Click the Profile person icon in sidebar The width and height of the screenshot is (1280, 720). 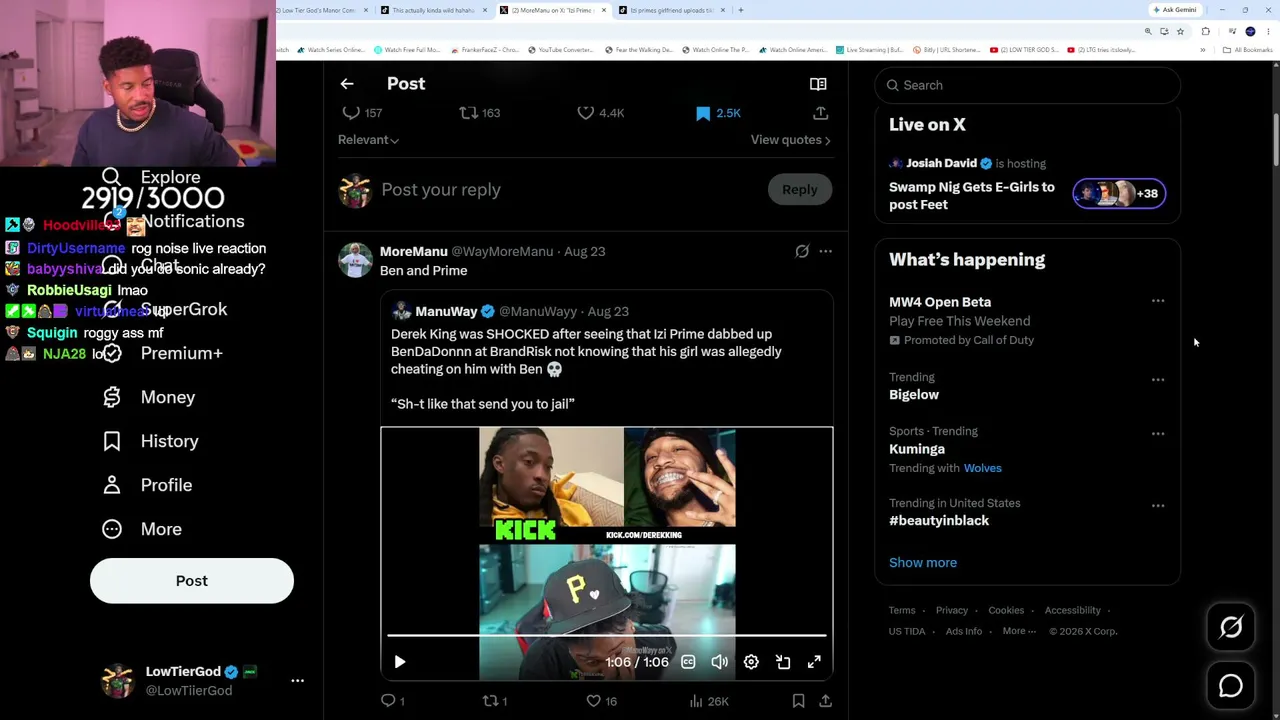(112, 485)
